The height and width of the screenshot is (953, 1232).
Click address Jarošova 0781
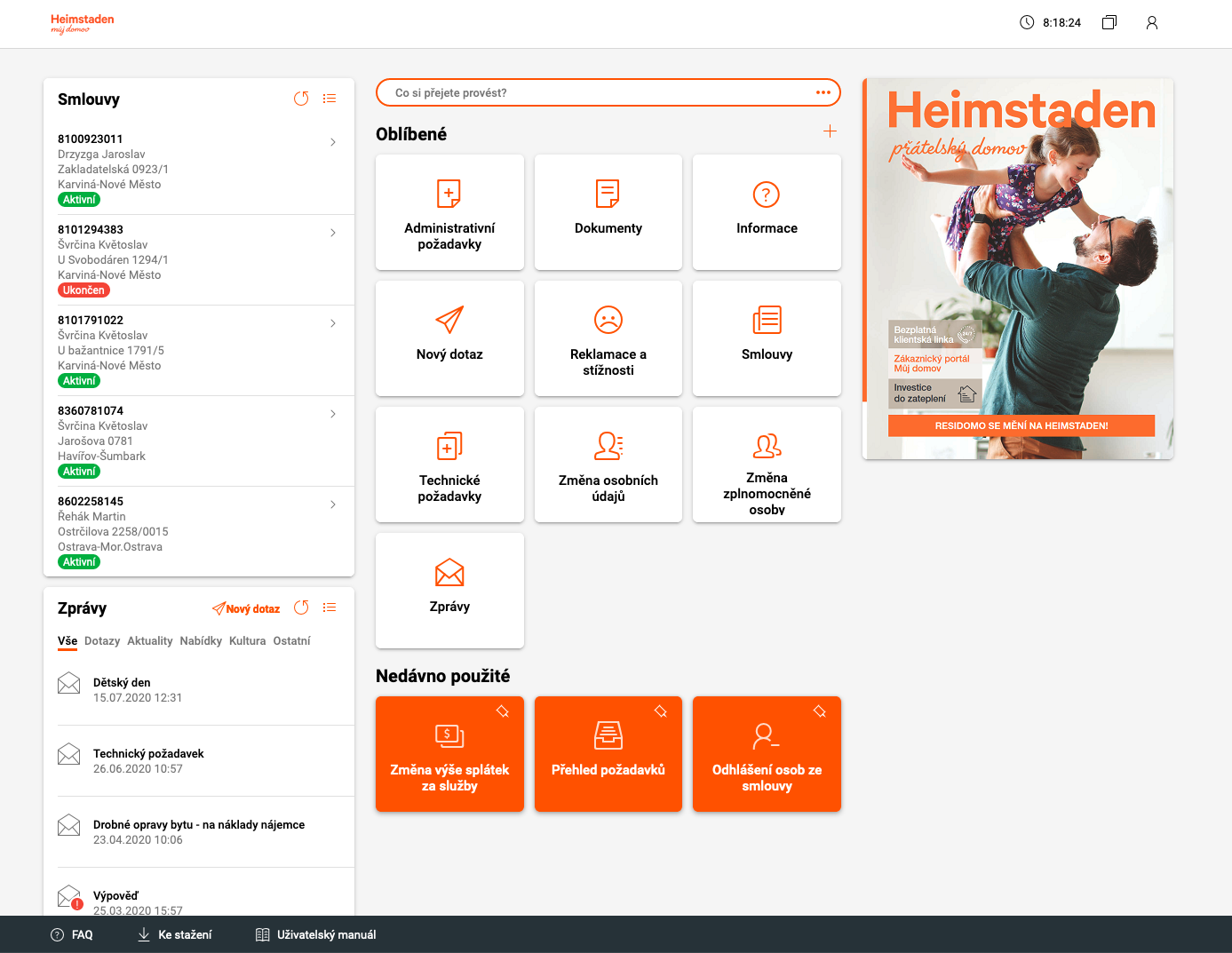[x=95, y=441]
